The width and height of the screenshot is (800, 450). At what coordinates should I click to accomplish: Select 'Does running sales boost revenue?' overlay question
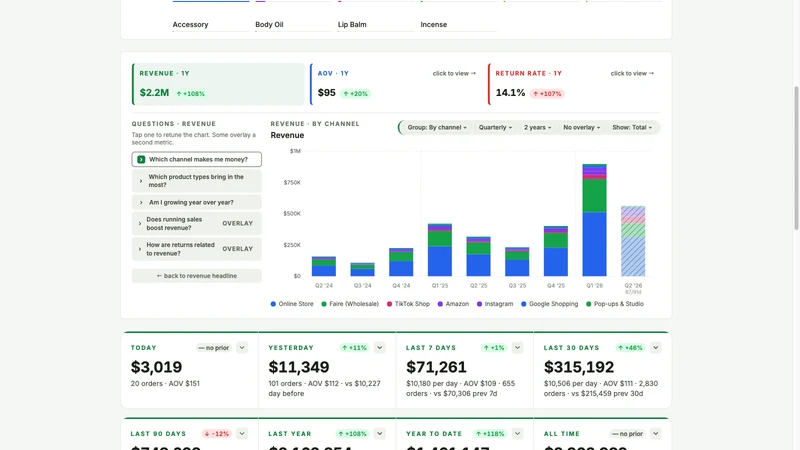pyautogui.click(x=196, y=223)
